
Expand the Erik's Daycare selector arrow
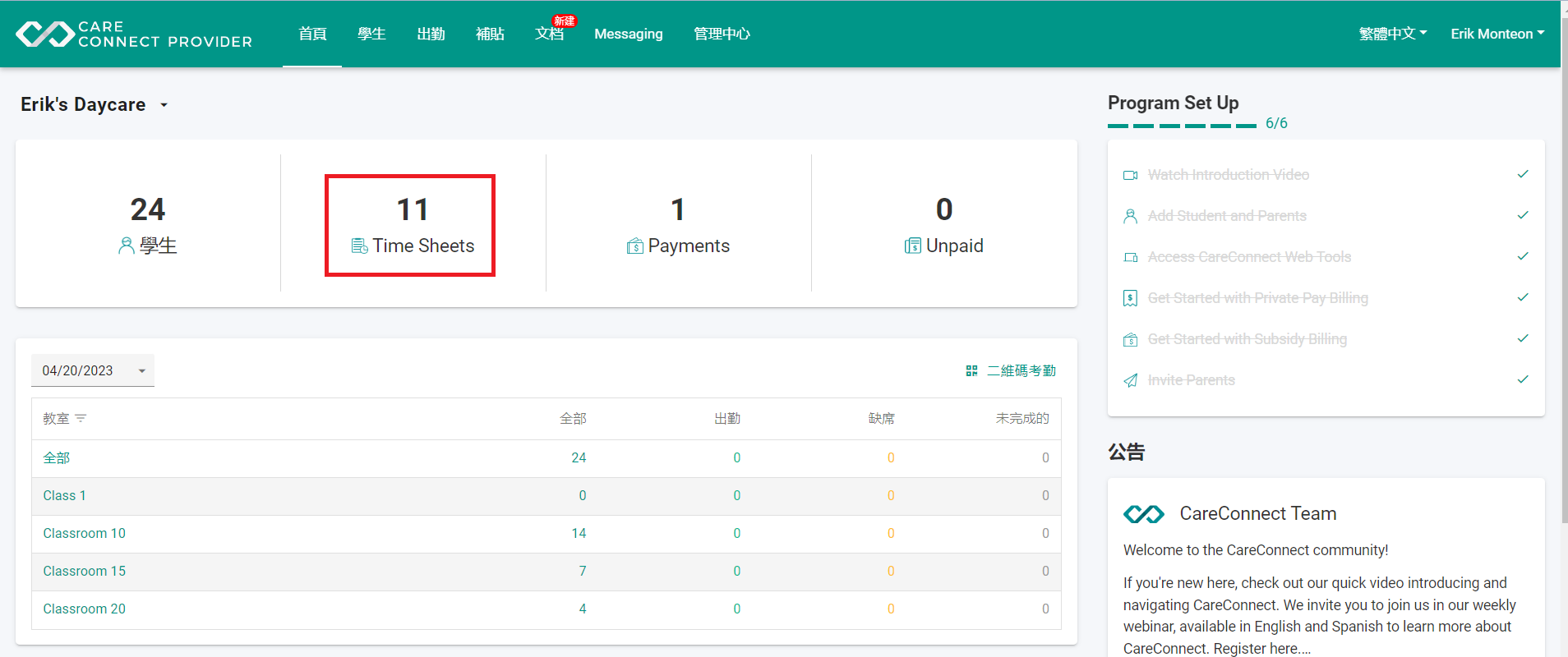point(164,105)
